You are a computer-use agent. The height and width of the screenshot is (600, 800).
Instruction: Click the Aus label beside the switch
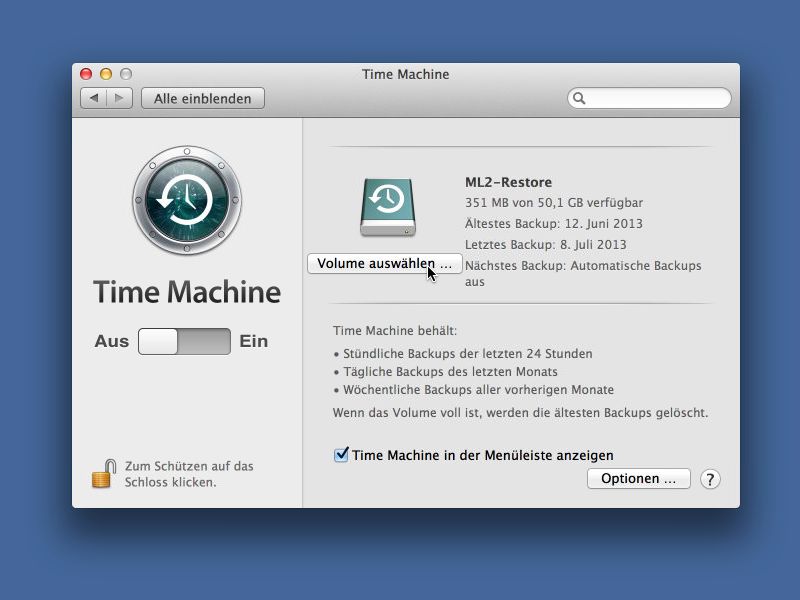112,341
